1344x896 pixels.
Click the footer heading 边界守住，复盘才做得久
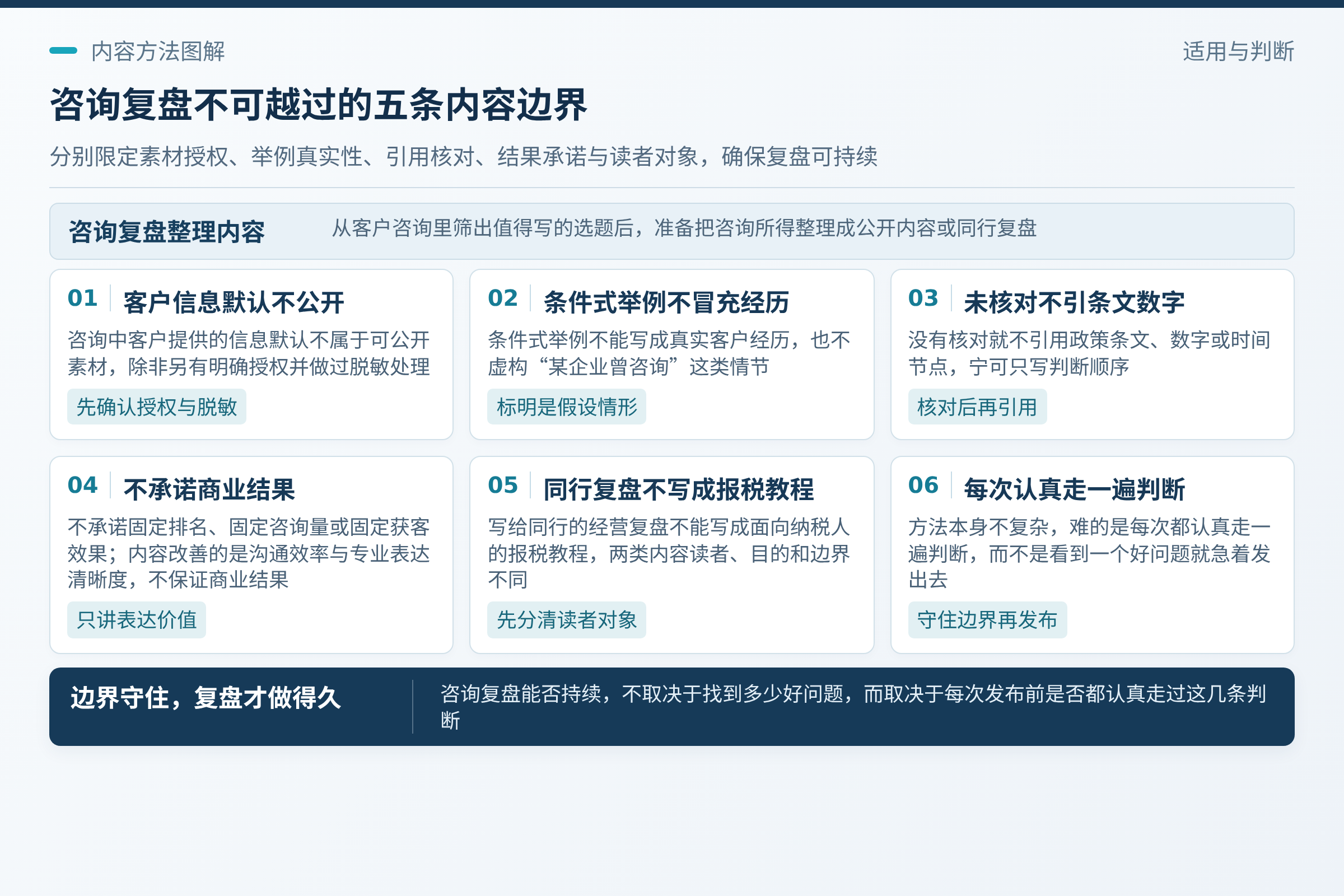point(206,698)
